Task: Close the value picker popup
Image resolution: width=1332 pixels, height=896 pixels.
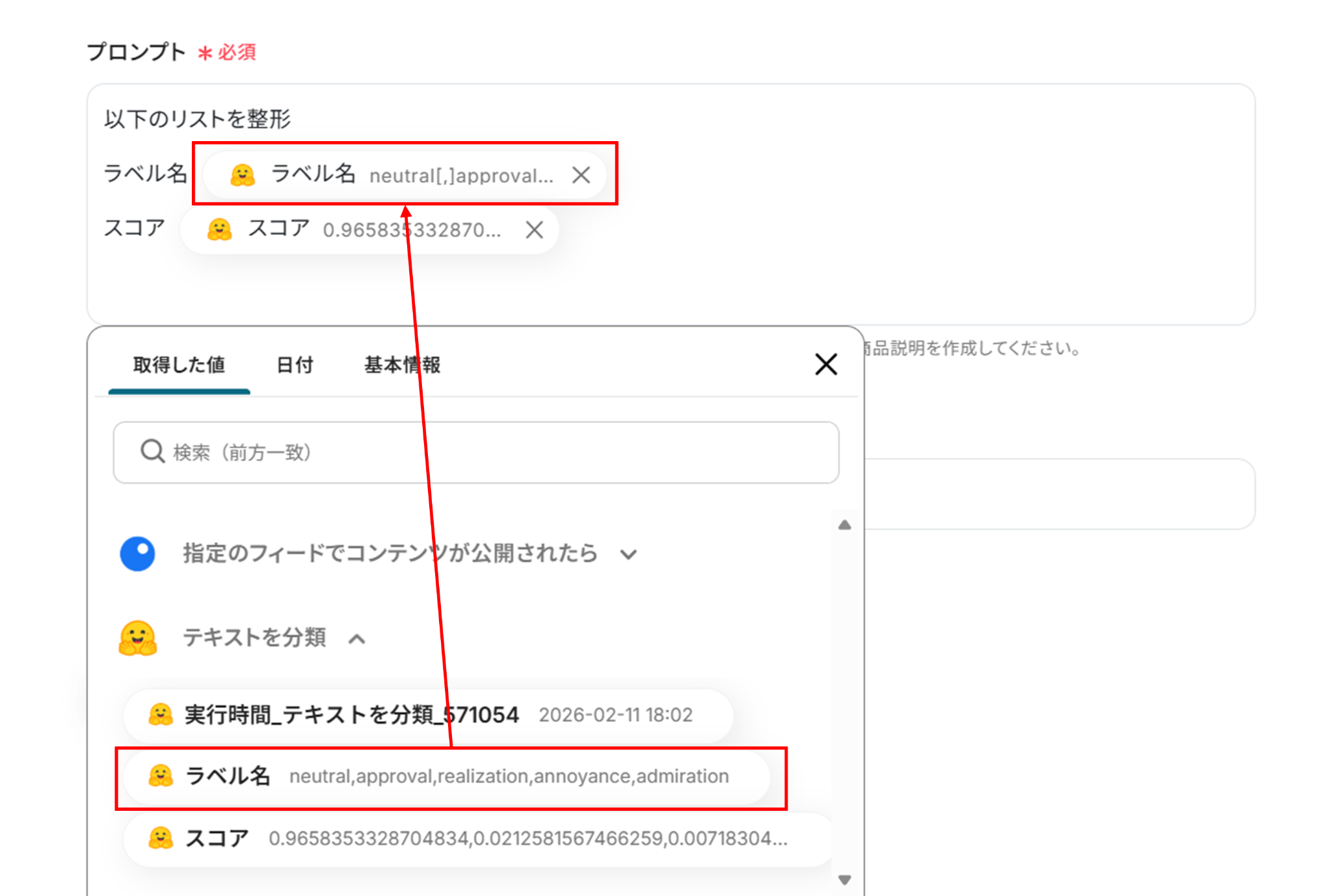Action: point(825,365)
